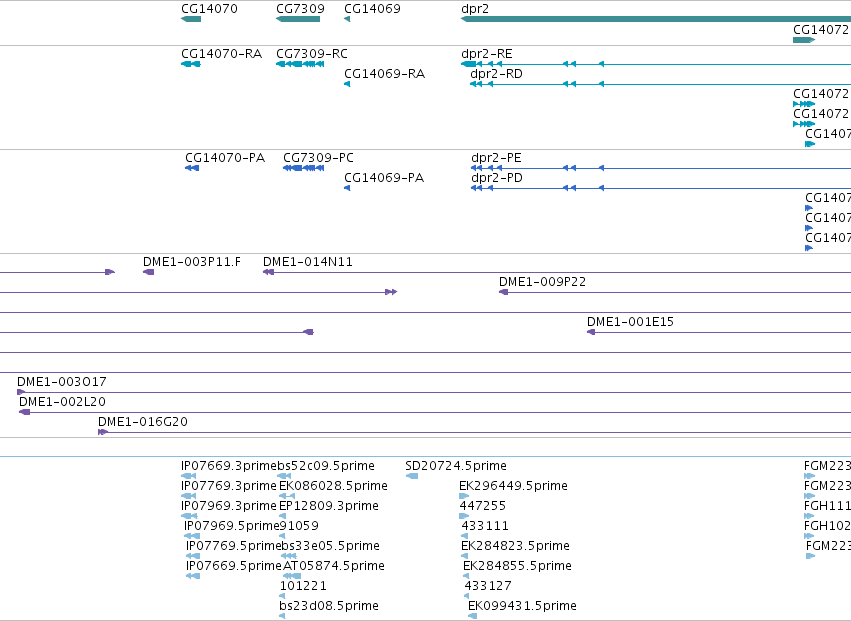Click the DME1-003O17 clone arrow start
Screen dimensions: 851x621
[21, 392]
